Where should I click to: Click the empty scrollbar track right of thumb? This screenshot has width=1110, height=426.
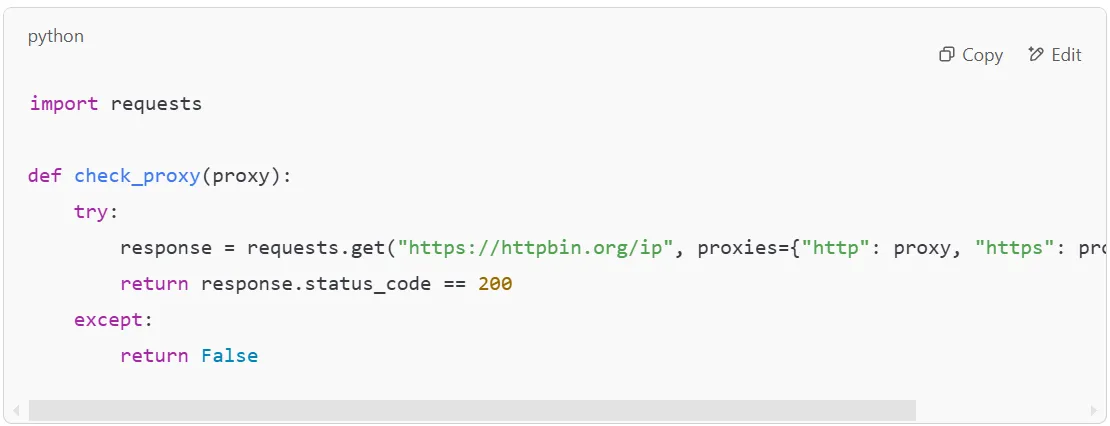tap(1000, 411)
